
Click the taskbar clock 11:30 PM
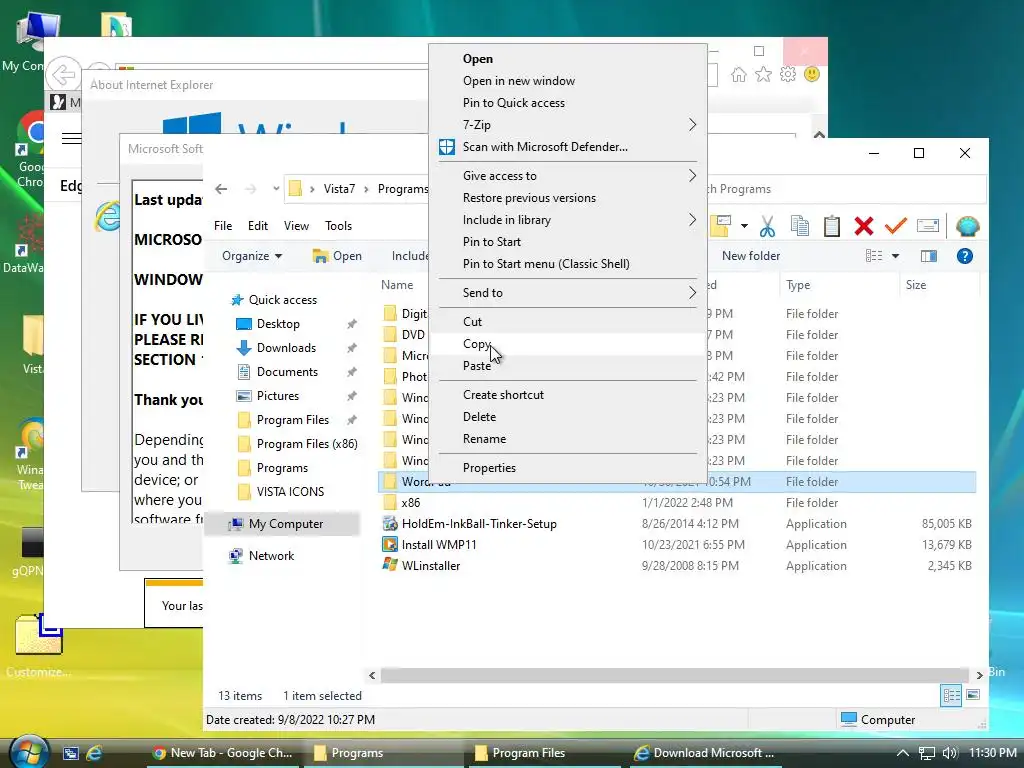tap(993, 753)
